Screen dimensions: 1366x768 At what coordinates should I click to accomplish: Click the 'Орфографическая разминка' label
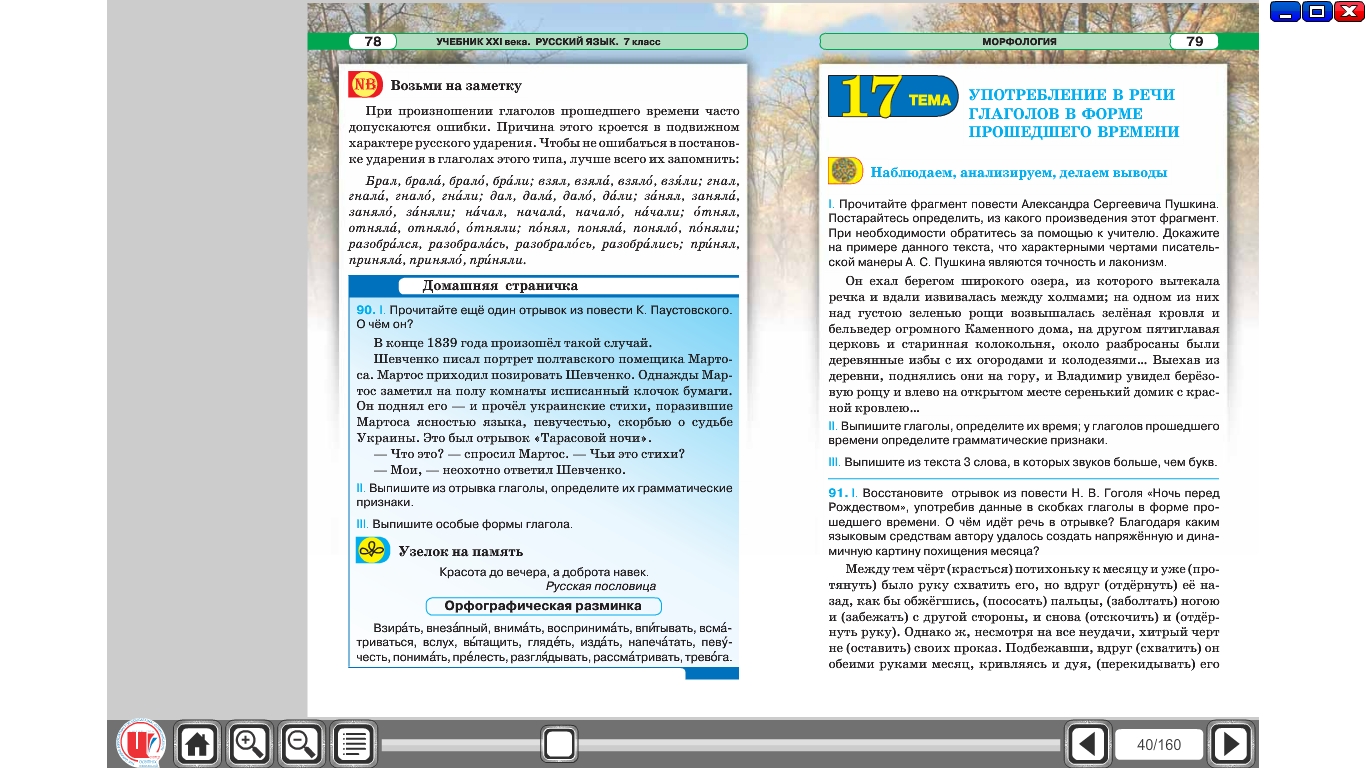pos(543,606)
